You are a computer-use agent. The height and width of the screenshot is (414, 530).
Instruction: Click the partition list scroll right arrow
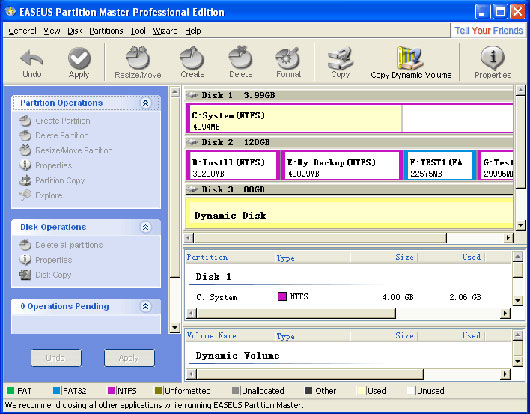click(505, 314)
